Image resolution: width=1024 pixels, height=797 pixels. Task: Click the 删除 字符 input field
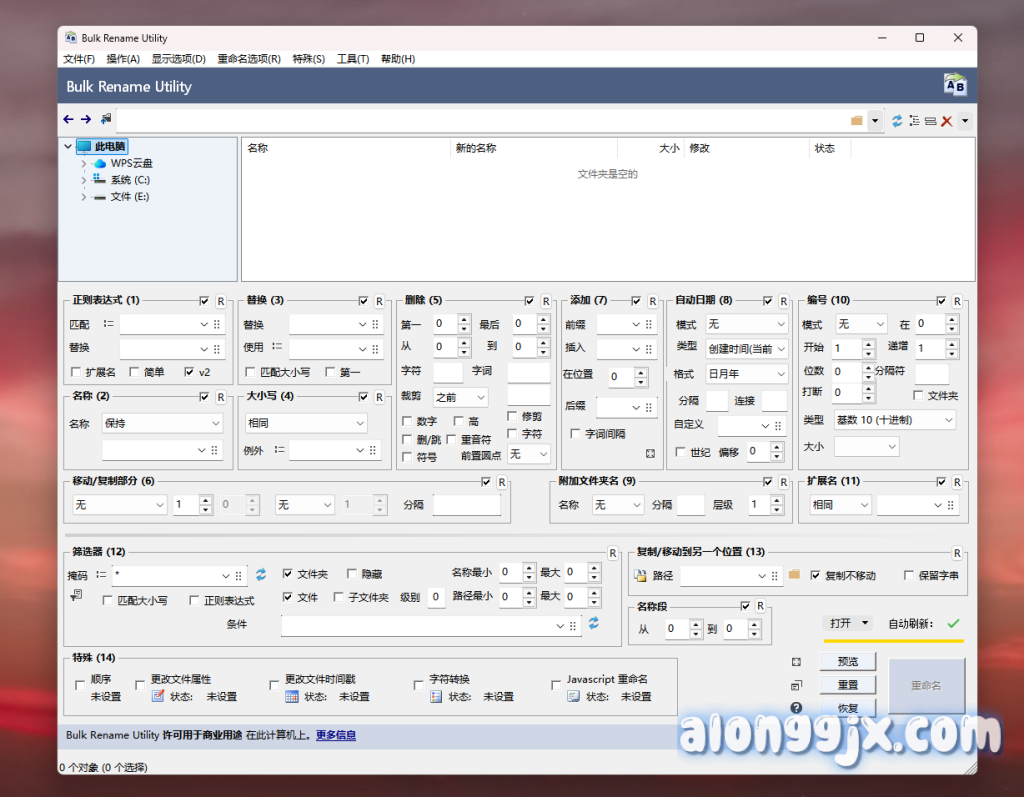coord(447,372)
